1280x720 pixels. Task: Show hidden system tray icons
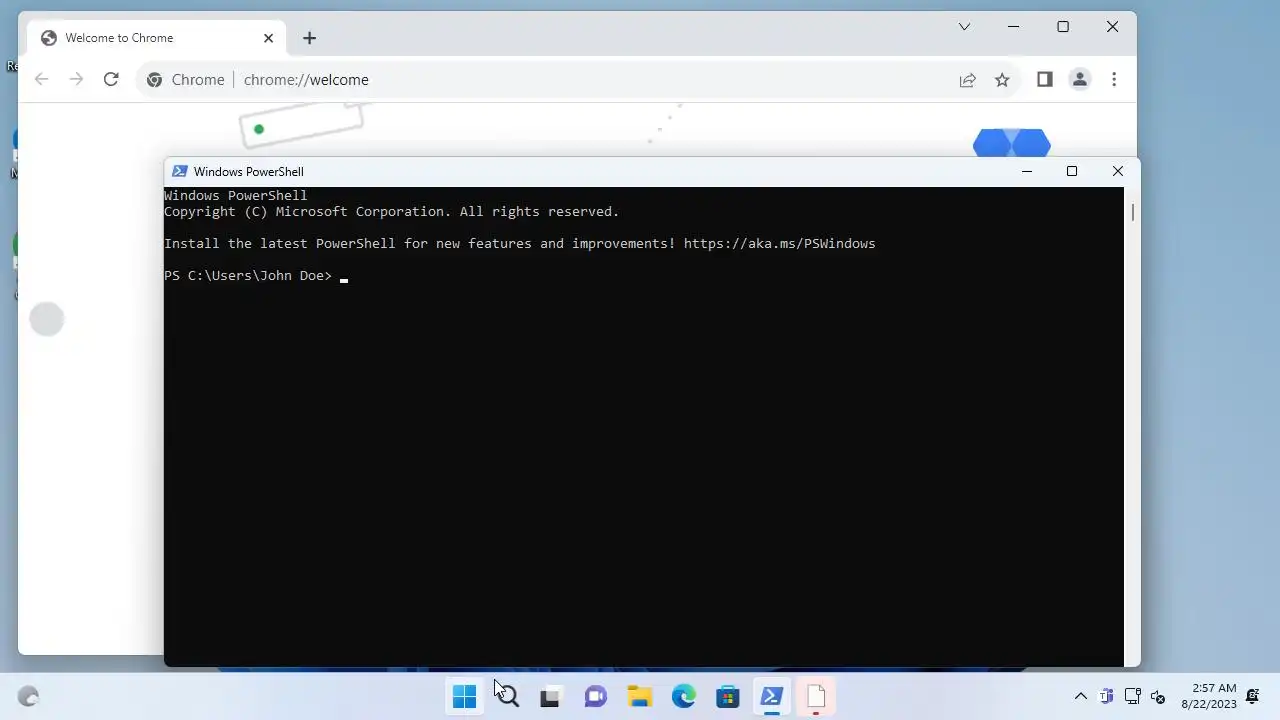coord(1080,697)
